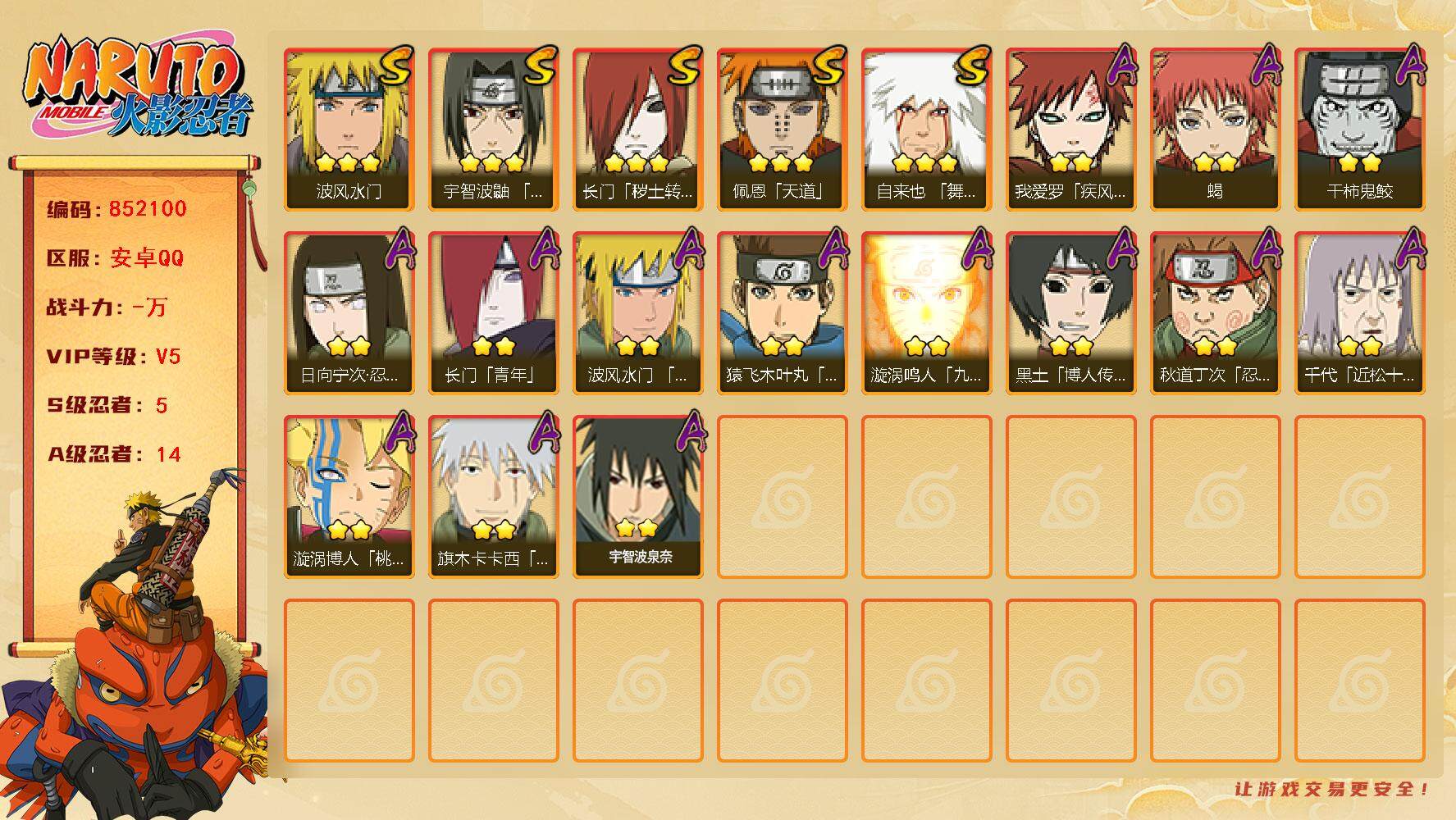Click the Naruto on toad illustration
This screenshot has width=1456, height=820.
tap(135, 644)
